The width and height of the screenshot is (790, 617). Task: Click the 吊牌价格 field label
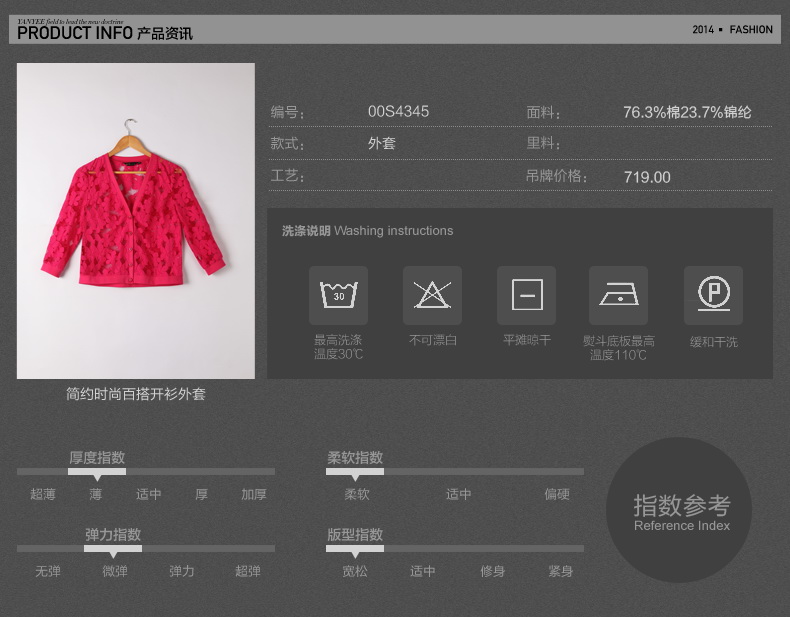556,176
